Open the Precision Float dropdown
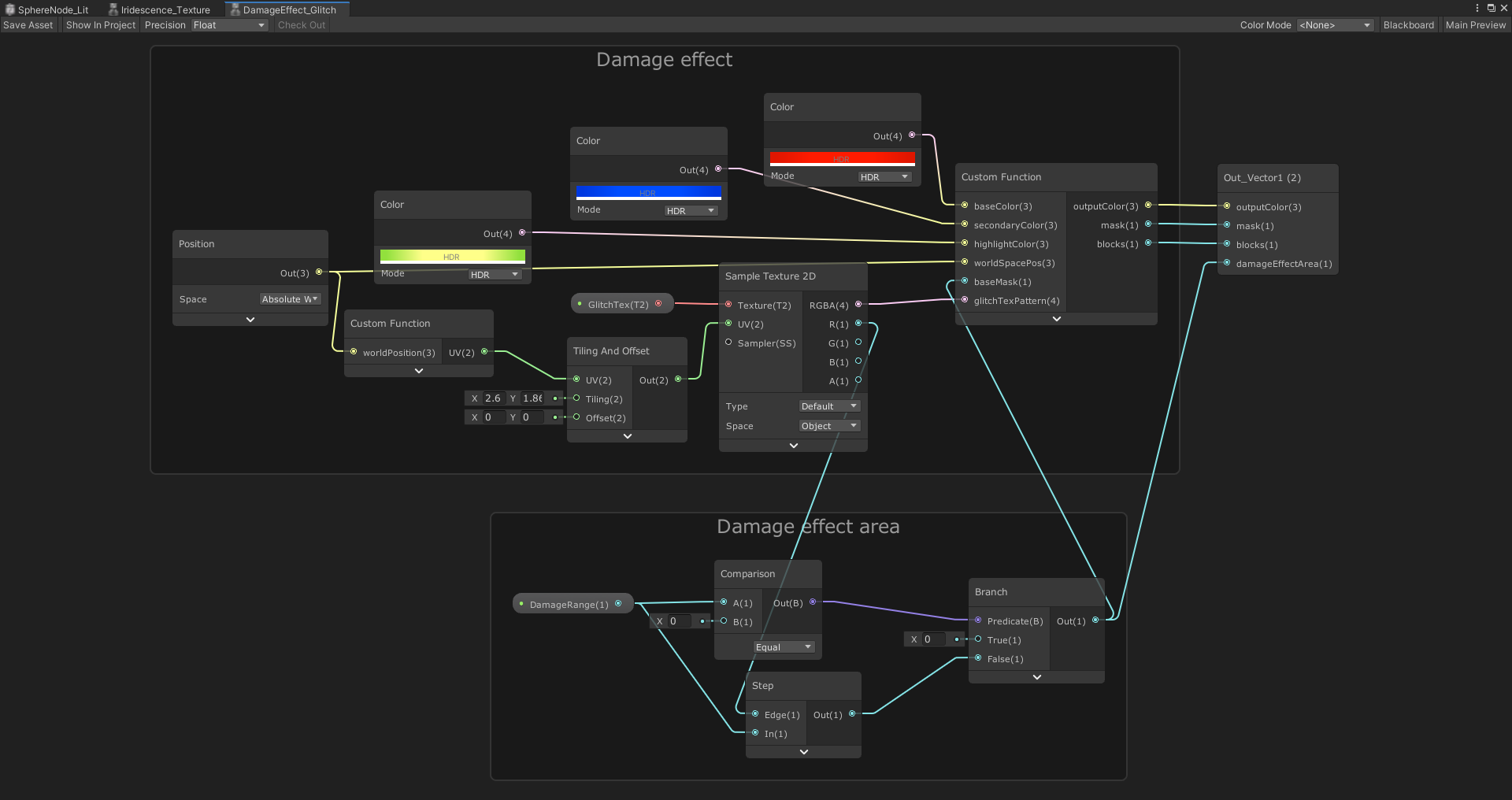Viewport: 1512px width, 800px height. coord(229,25)
